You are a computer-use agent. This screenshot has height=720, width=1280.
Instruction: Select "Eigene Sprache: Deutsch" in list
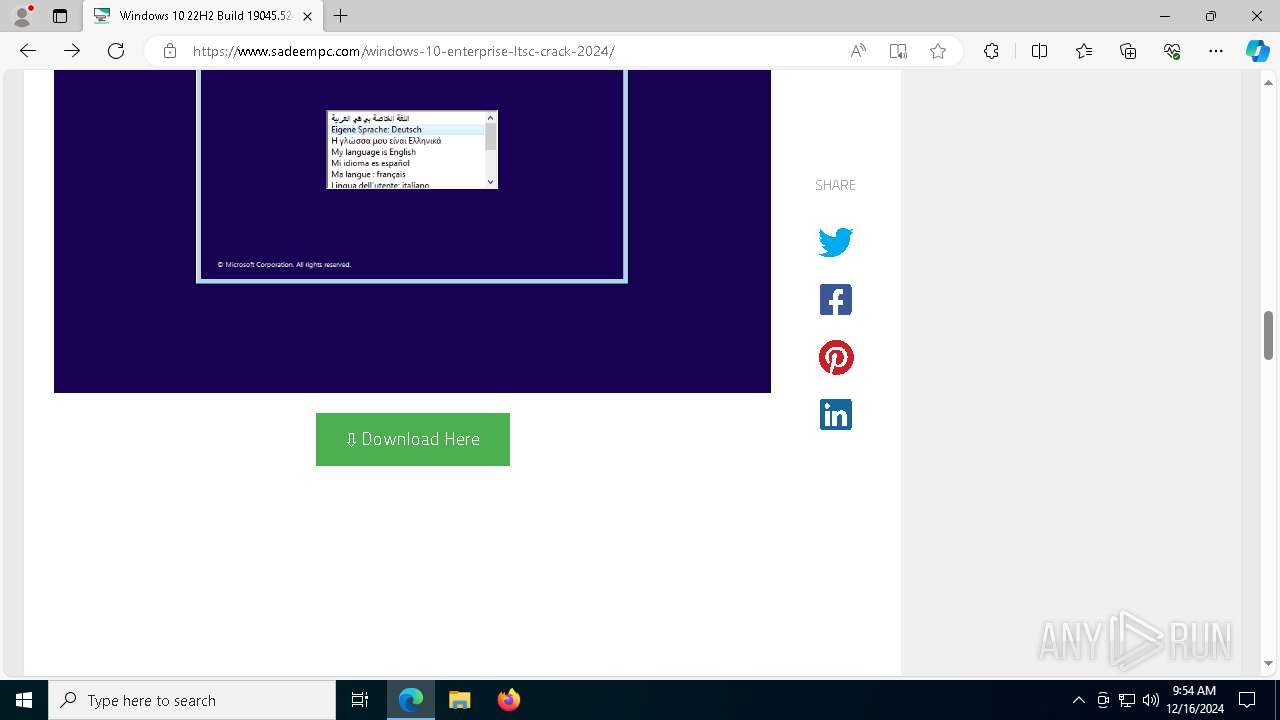pyautogui.click(x=407, y=130)
